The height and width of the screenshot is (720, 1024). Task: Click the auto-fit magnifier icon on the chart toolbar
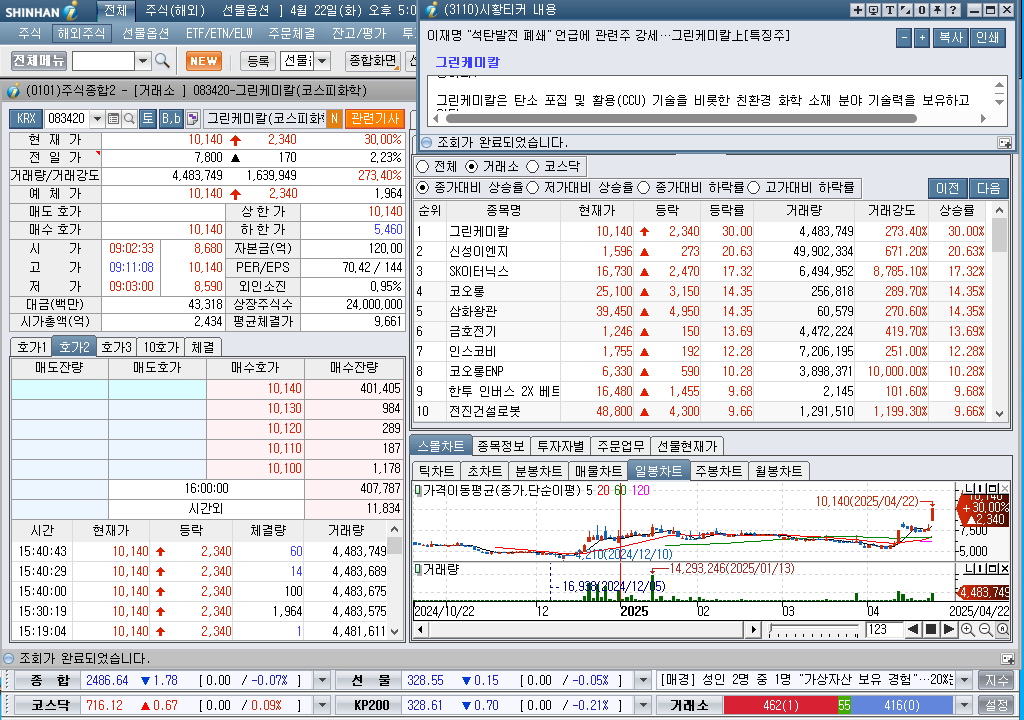click(x=1003, y=629)
